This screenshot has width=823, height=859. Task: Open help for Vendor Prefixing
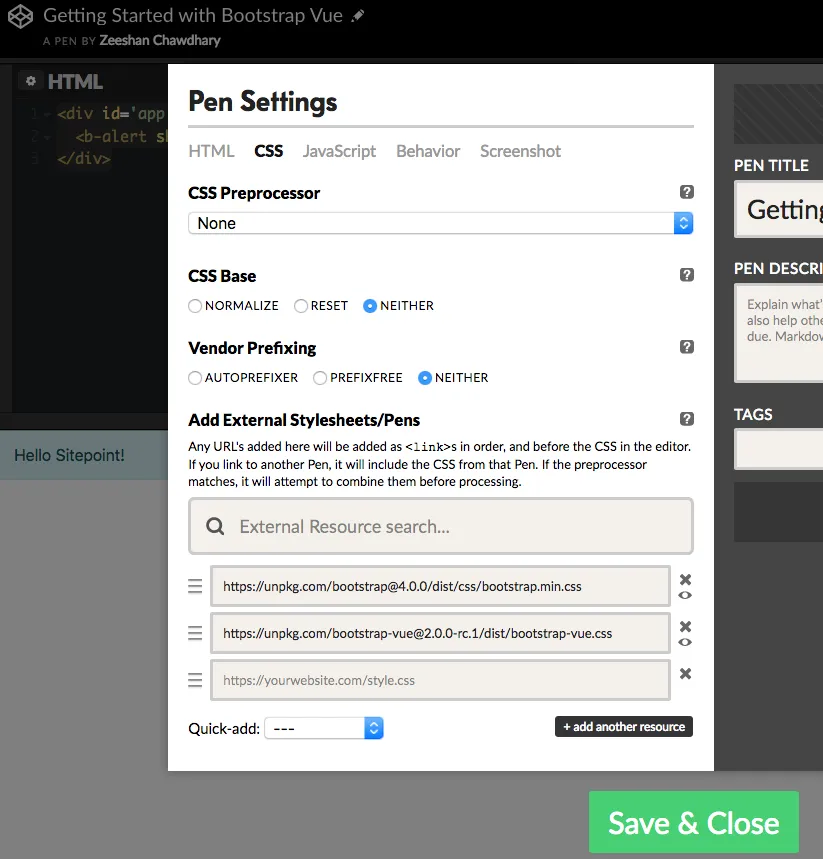[x=687, y=347]
